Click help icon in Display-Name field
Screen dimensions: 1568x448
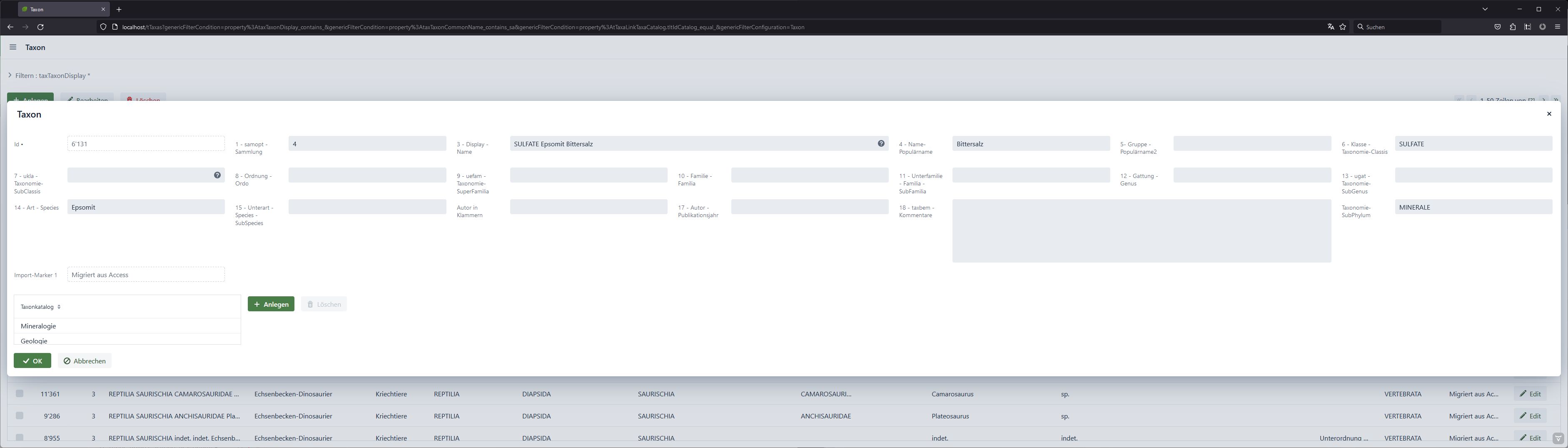tap(881, 144)
